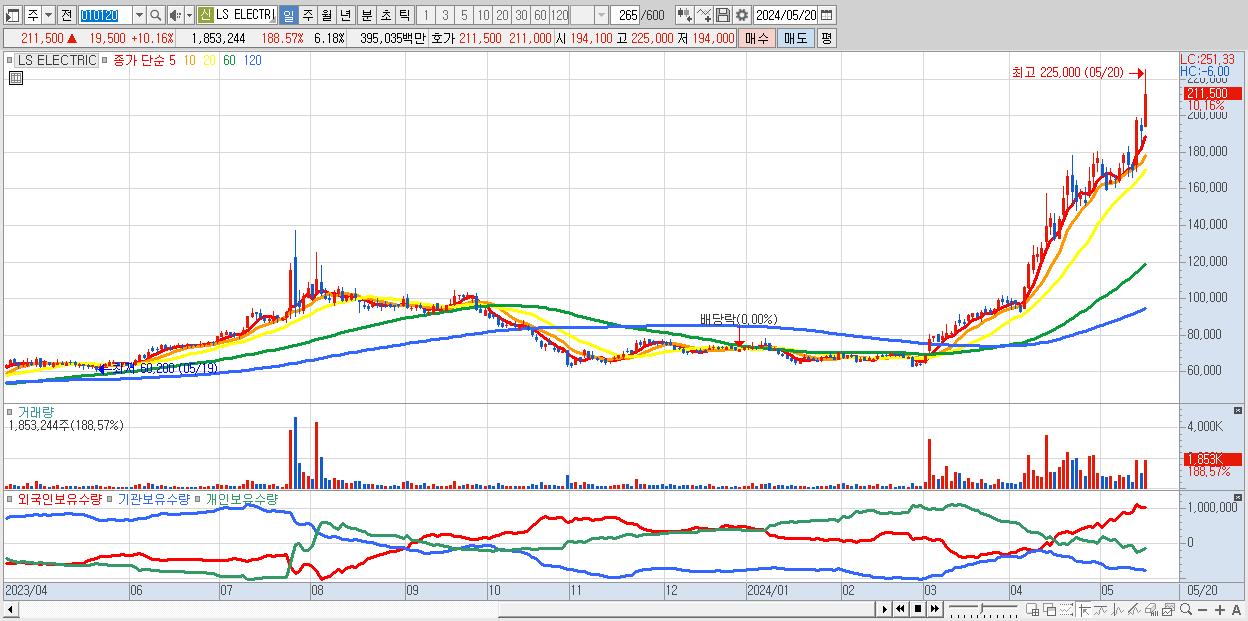Open the empty interval combo box dropdown
1248x621 pixels.
tap(601, 15)
